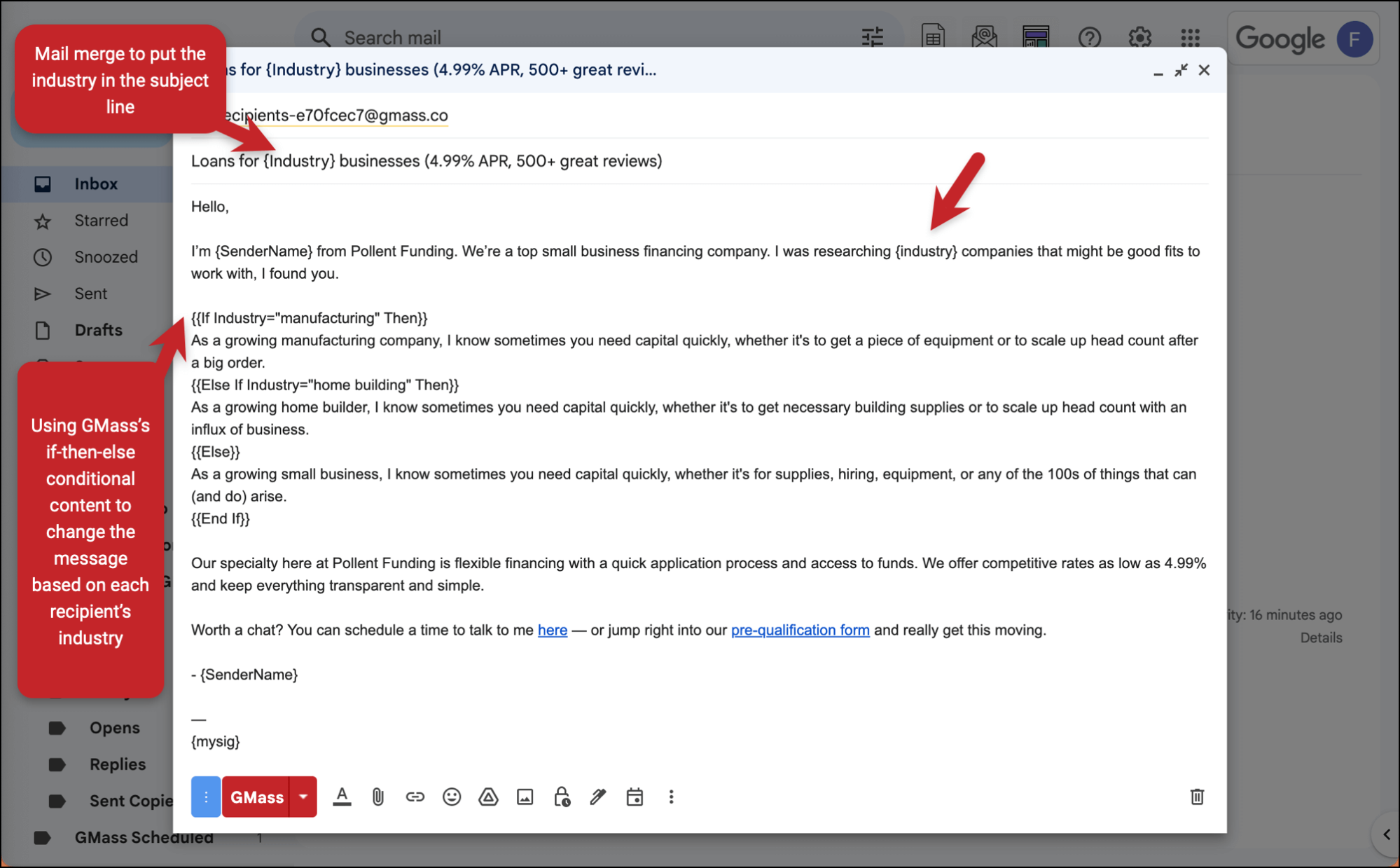Open search filter options icon
Viewport: 1400px width, 868px height.
872,37
